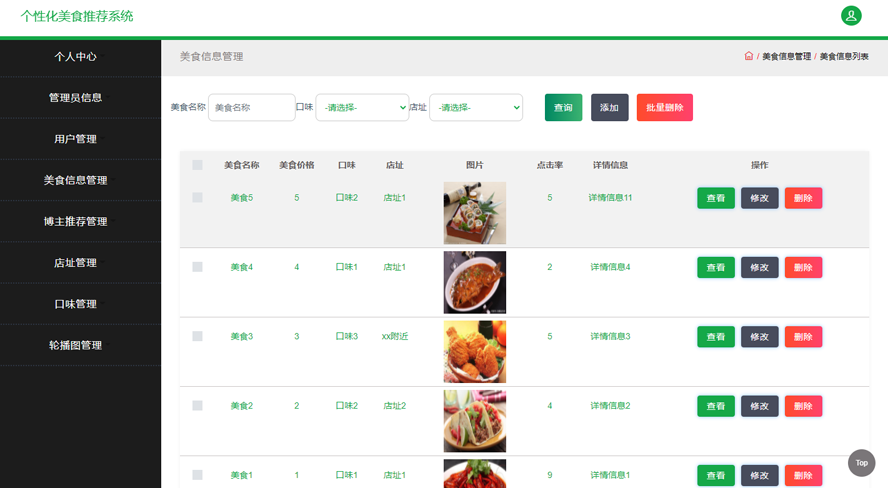Open 口味管理 sidebar menu

(80, 304)
